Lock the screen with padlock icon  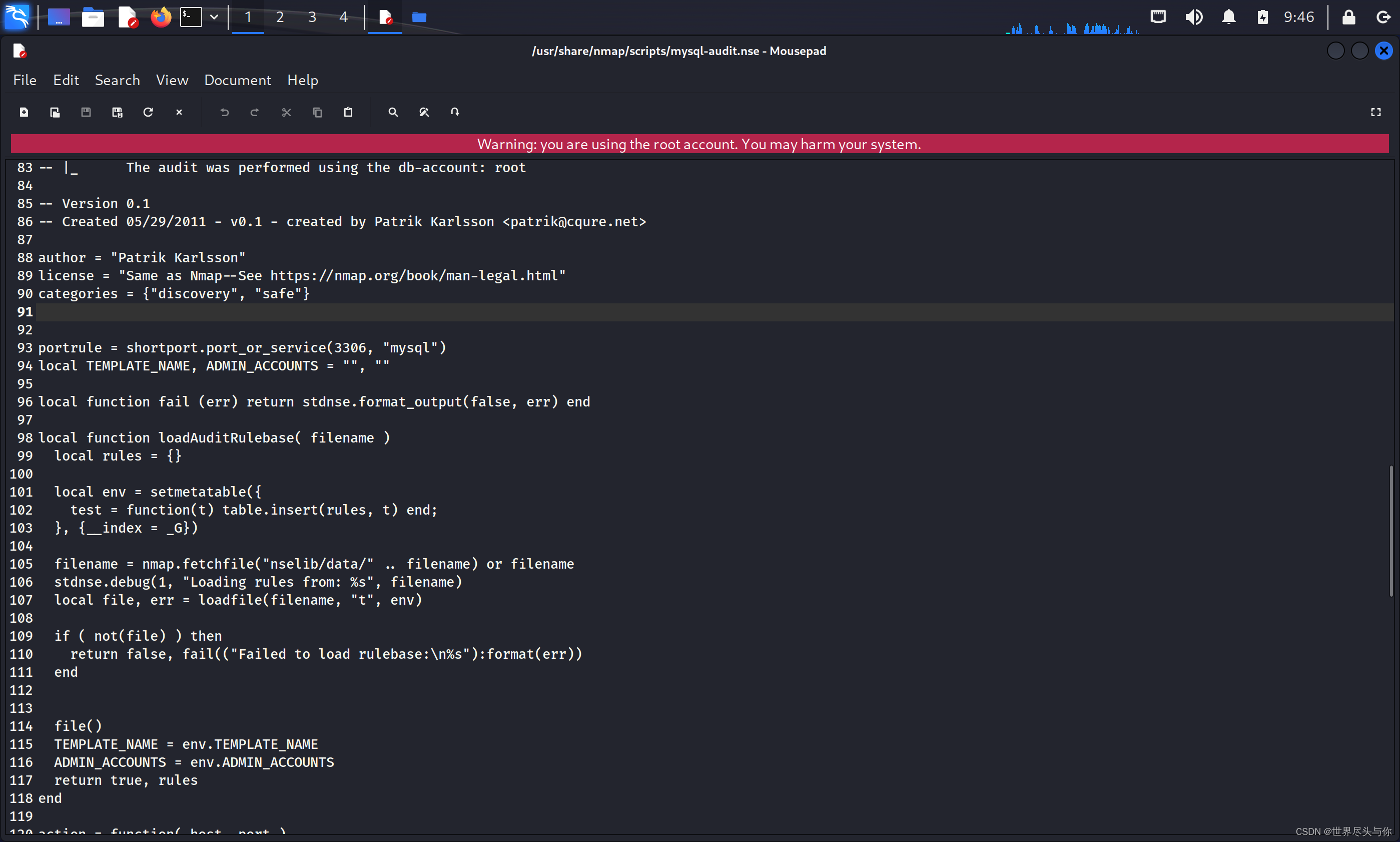pos(1349,17)
